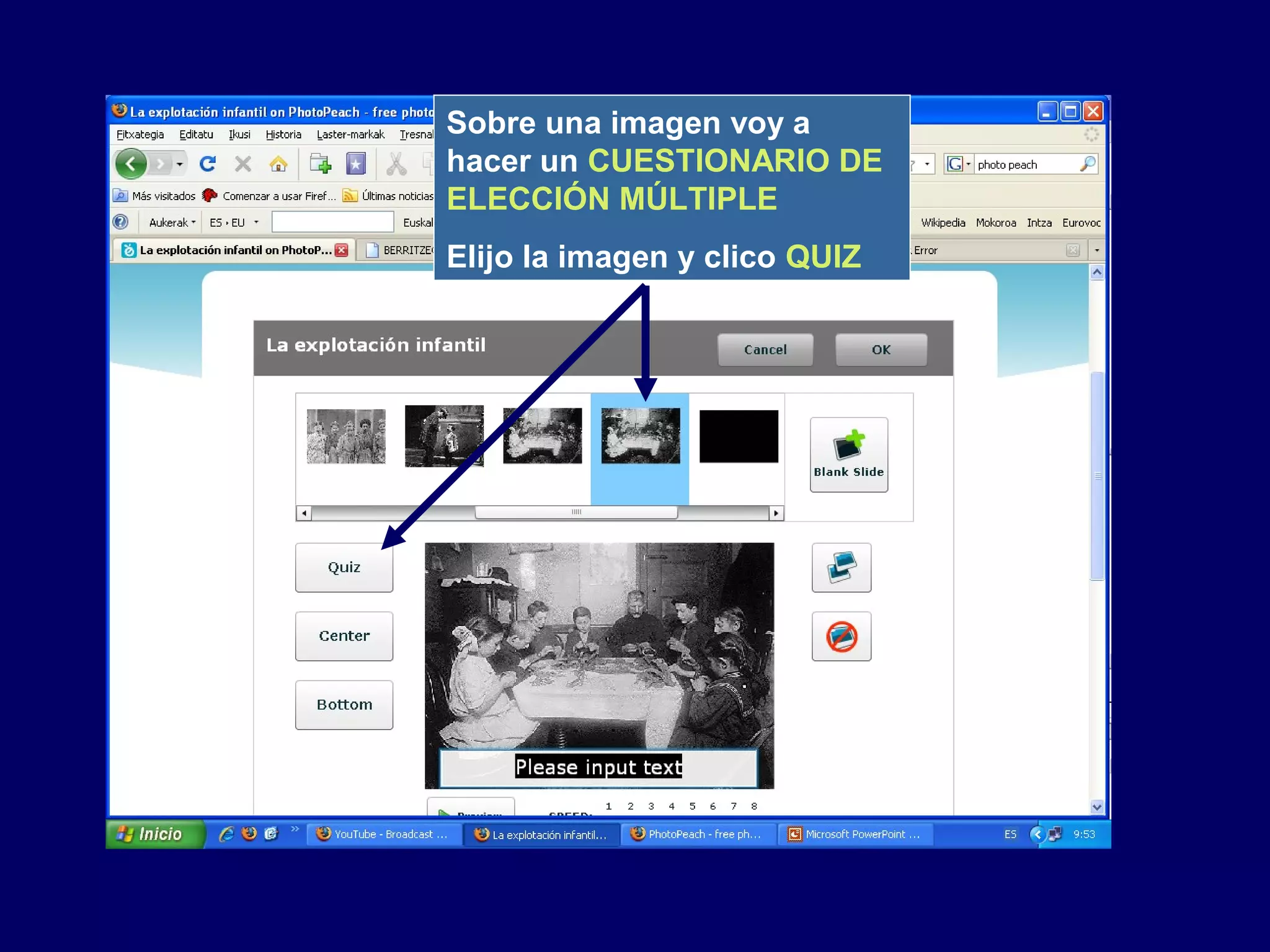Expand the ES EU language dropdown
The height and width of the screenshot is (952, 1270).
point(233,223)
